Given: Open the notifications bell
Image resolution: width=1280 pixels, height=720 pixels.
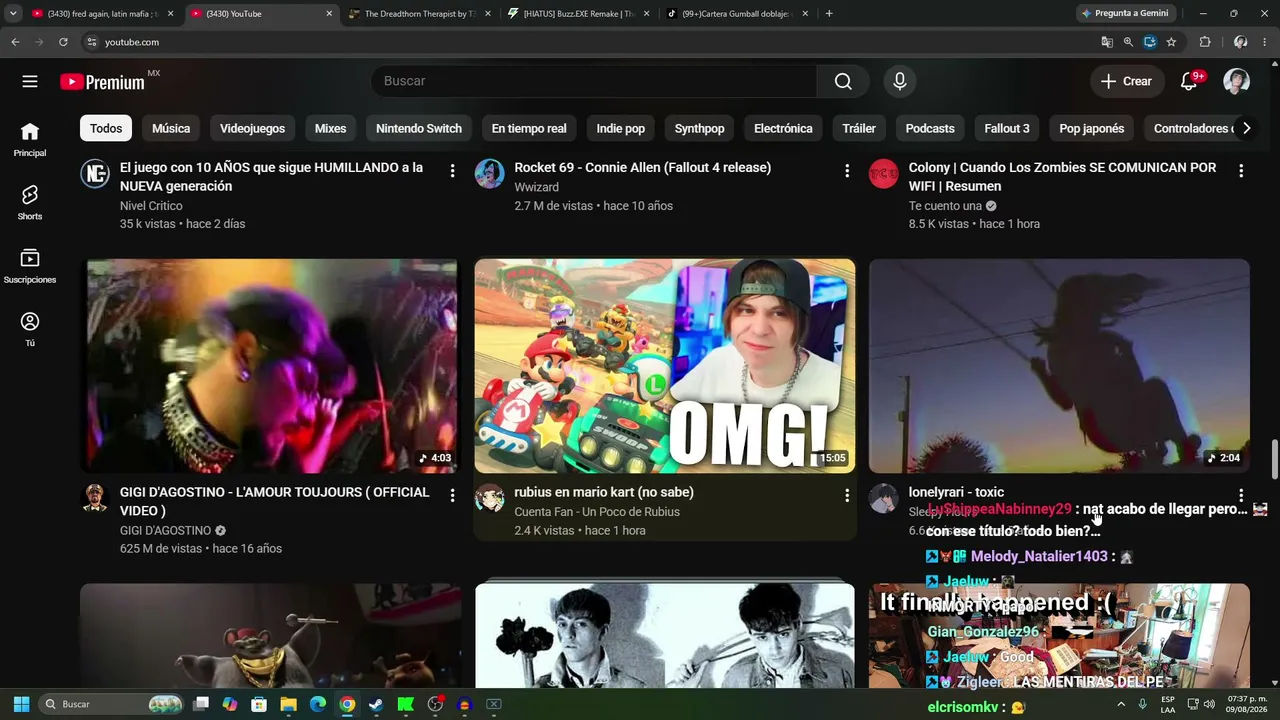Looking at the screenshot, I should (1189, 81).
